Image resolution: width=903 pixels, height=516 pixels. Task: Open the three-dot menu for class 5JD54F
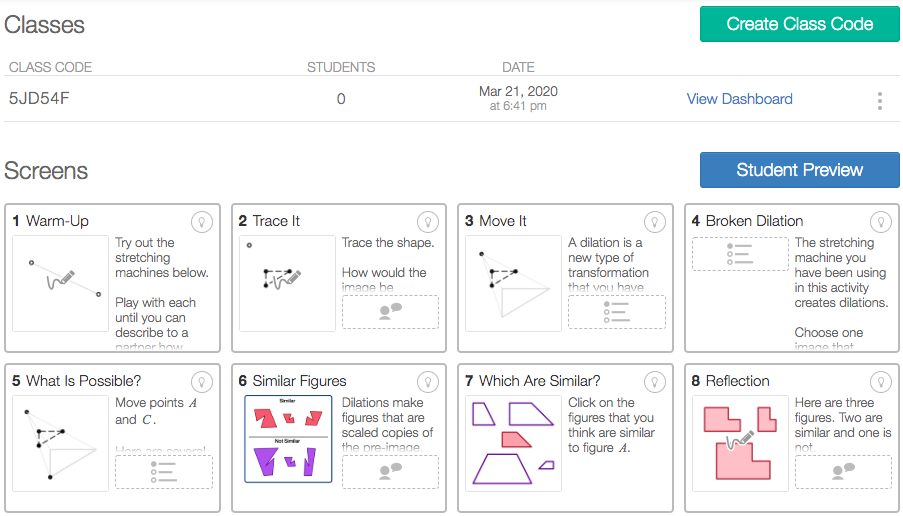tap(880, 101)
